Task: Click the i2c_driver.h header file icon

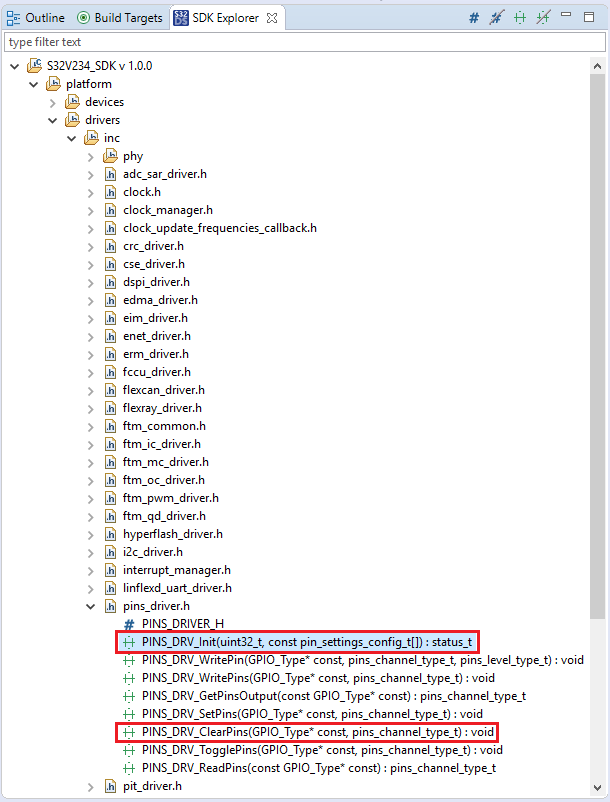Action: 110,552
